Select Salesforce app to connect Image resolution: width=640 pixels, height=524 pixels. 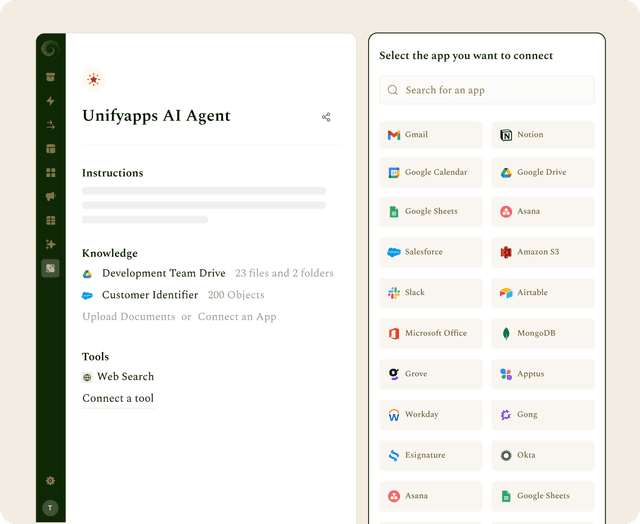[431, 252]
